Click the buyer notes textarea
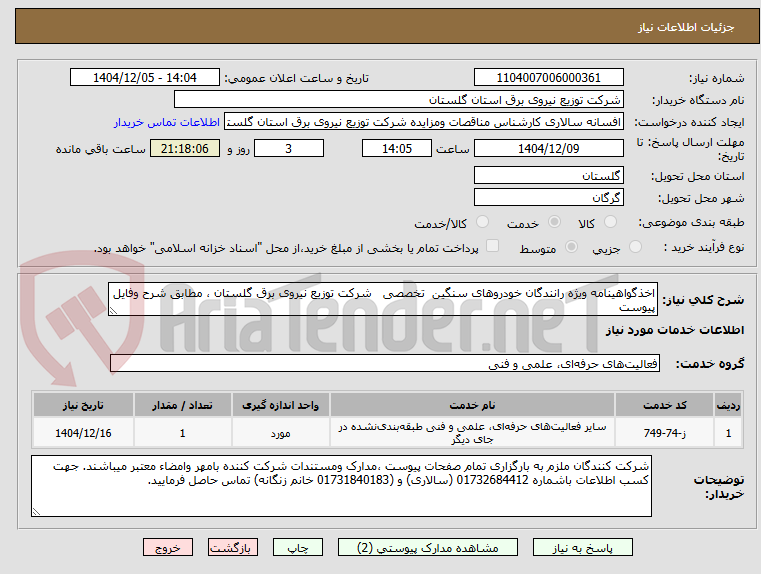 [341, 486]
